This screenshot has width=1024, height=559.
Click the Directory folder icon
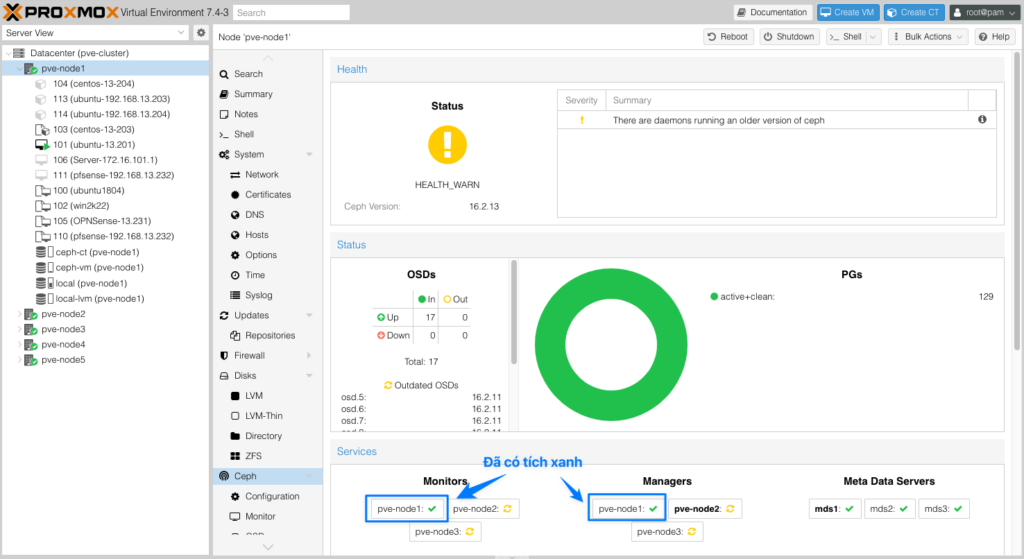[x=235, y=436]
